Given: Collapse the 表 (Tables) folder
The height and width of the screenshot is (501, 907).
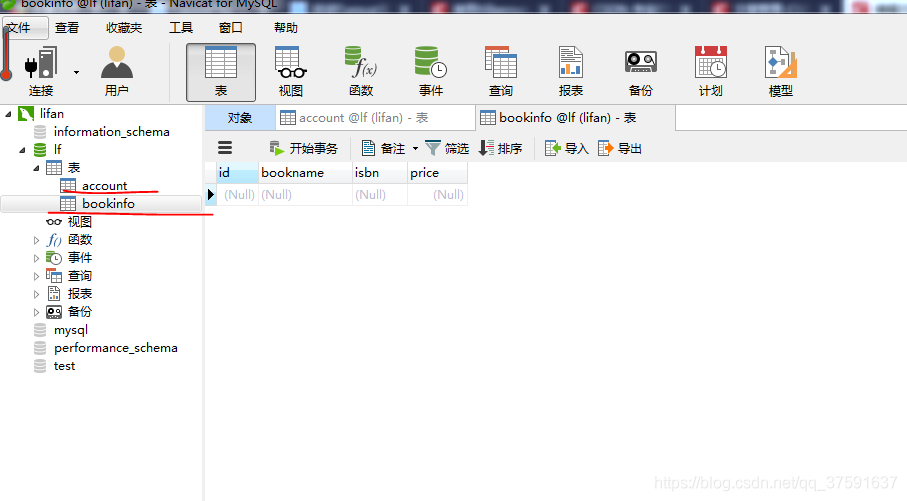Looking at the screenshot, I should 36,168.
